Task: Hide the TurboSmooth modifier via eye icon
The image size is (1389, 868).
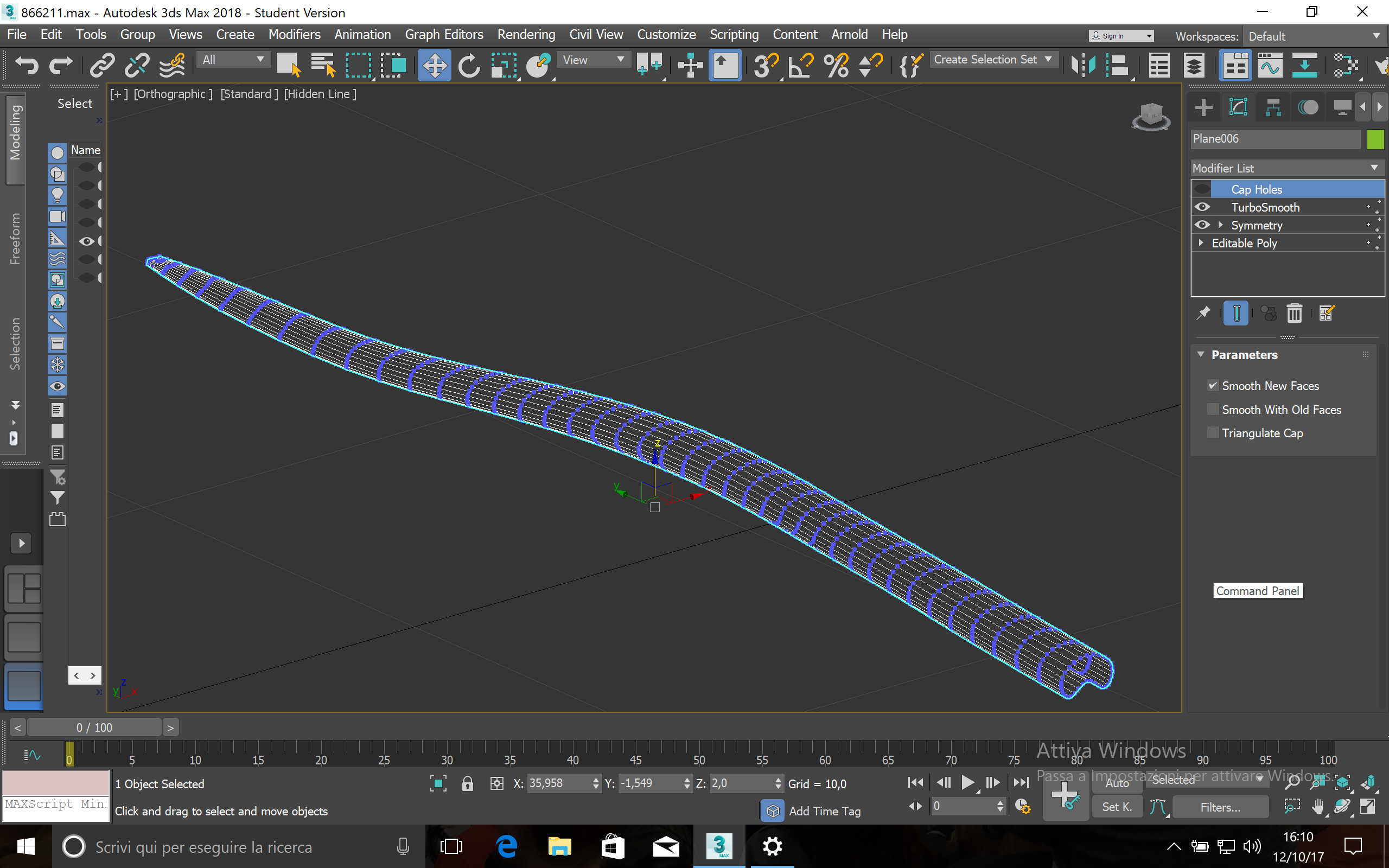Action: [x=1202, y=207]
